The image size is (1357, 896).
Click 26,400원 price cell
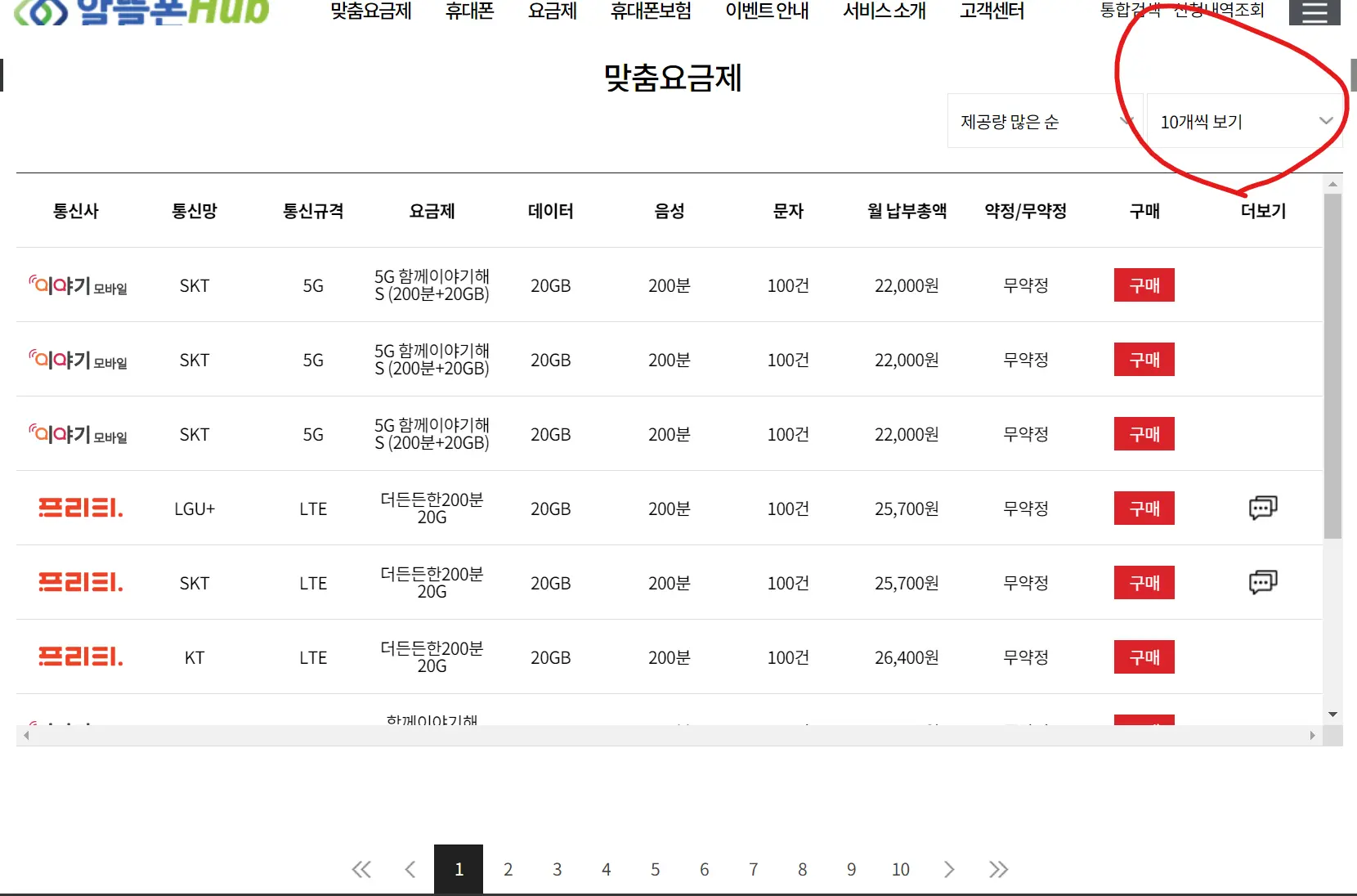coord(907,657)
